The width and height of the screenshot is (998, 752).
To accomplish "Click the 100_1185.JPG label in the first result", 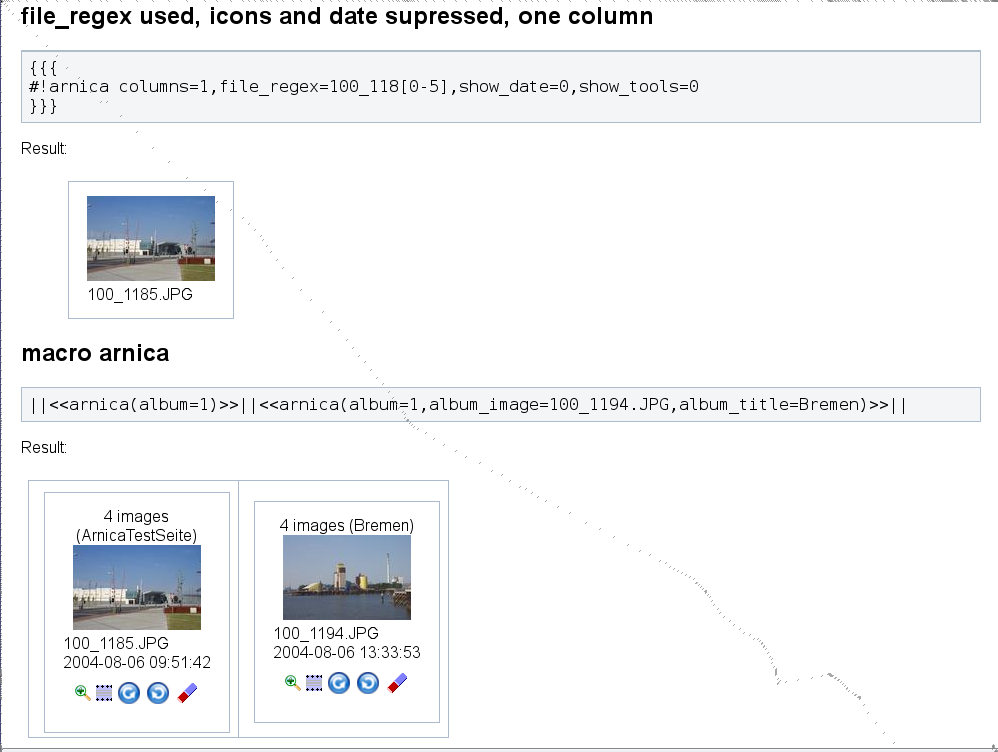I will [140, 295].
